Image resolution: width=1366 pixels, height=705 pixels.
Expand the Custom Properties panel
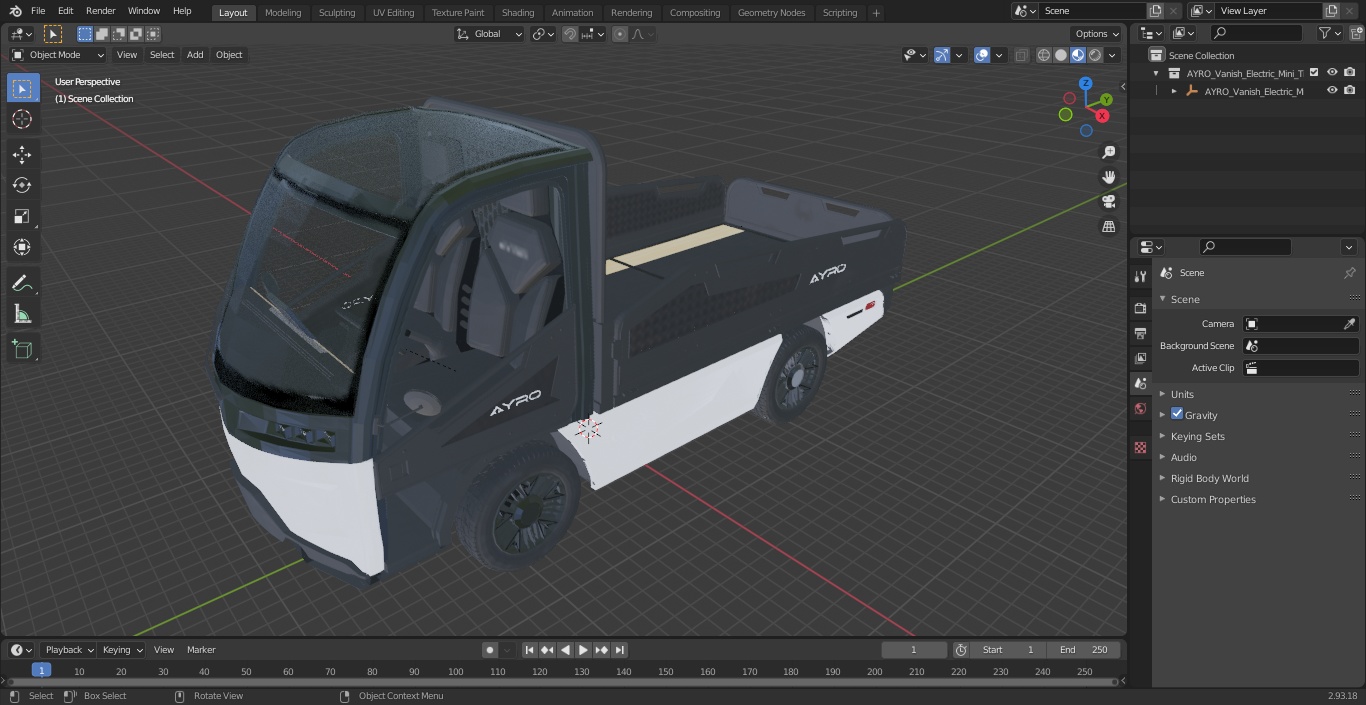click(x=1213, y=499)
